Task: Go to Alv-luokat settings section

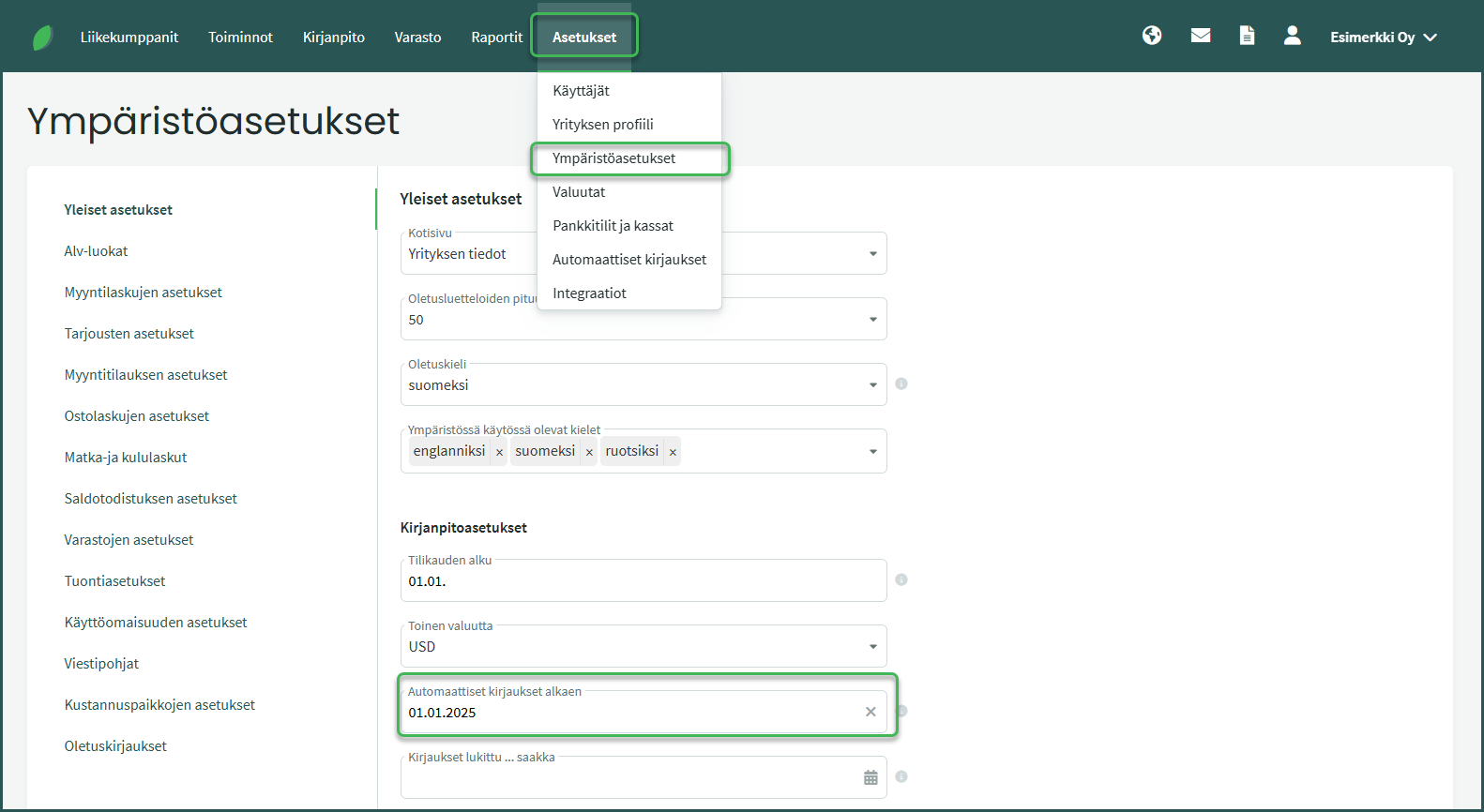Action: tap(96, 251)
